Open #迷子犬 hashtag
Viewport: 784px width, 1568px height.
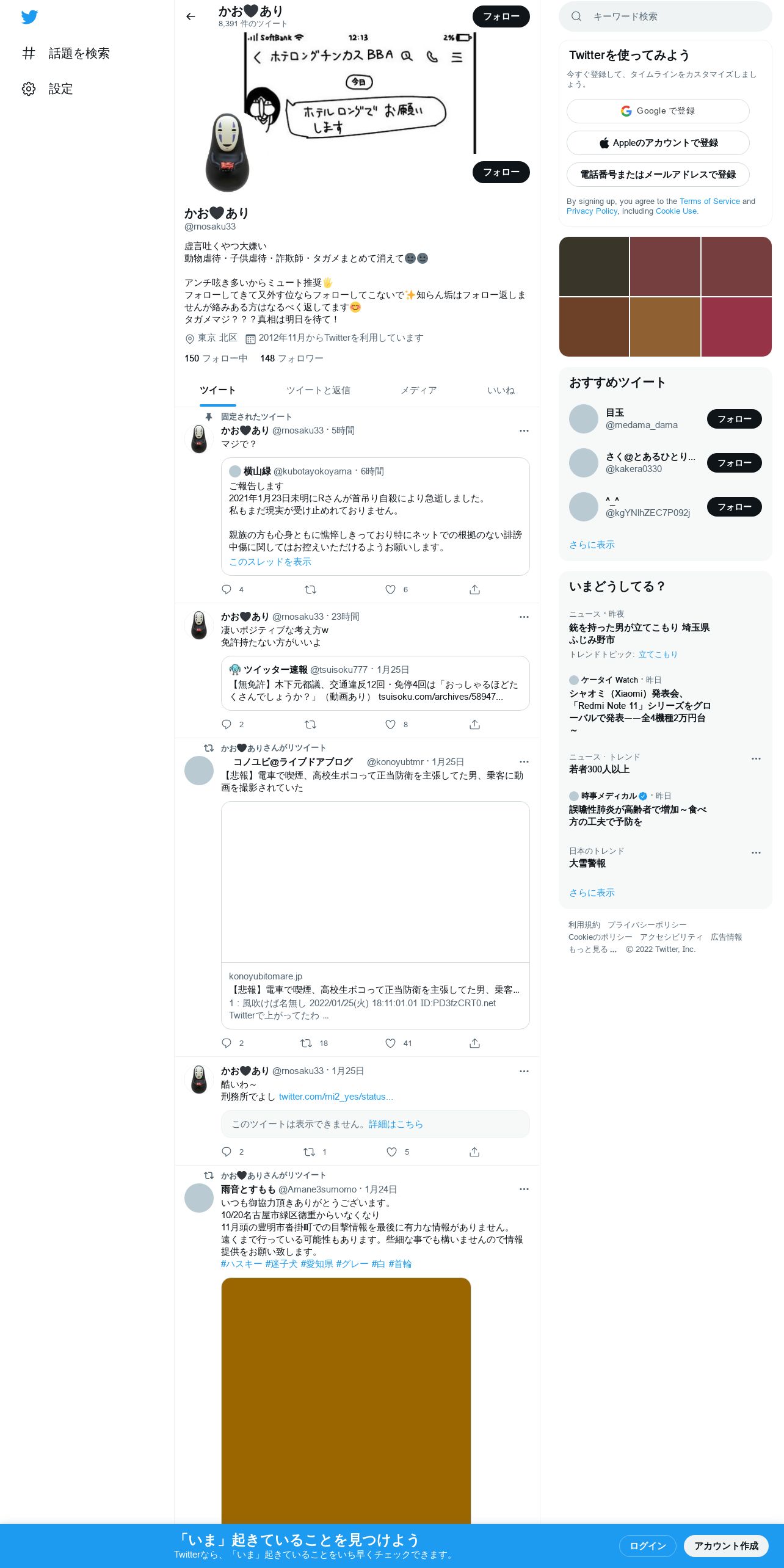(281, 1264)
